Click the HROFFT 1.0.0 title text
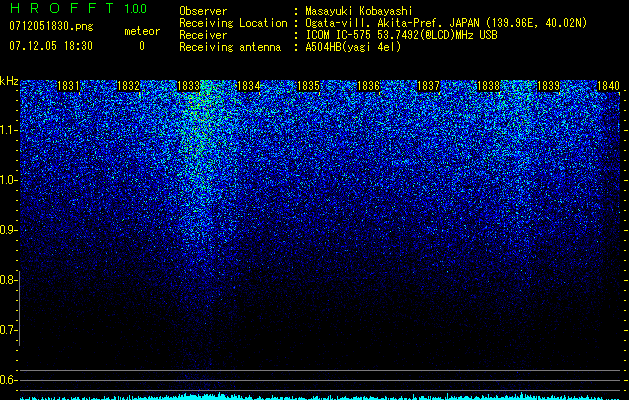Screen dimensions: 629x400 pos(78,8)
